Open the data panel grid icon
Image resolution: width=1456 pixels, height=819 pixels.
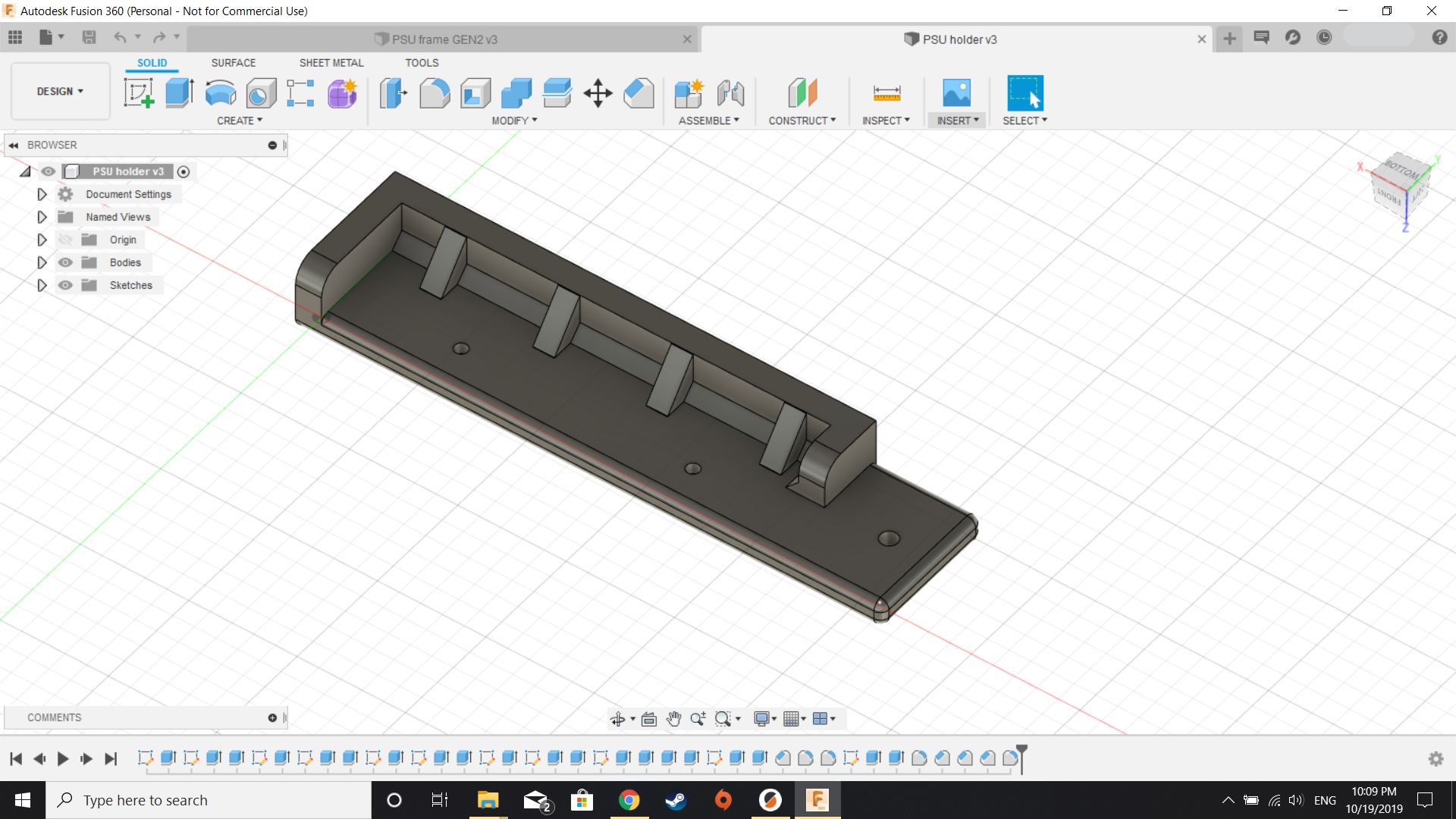(15, 37)
